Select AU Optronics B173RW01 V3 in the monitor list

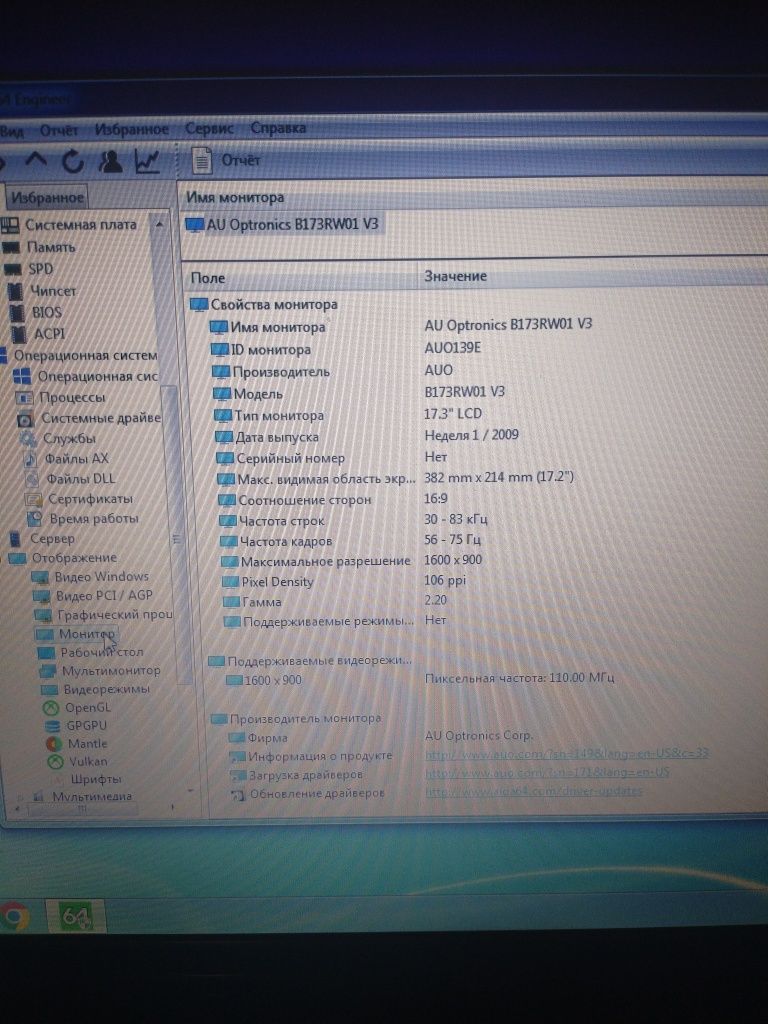coord(283,225)
